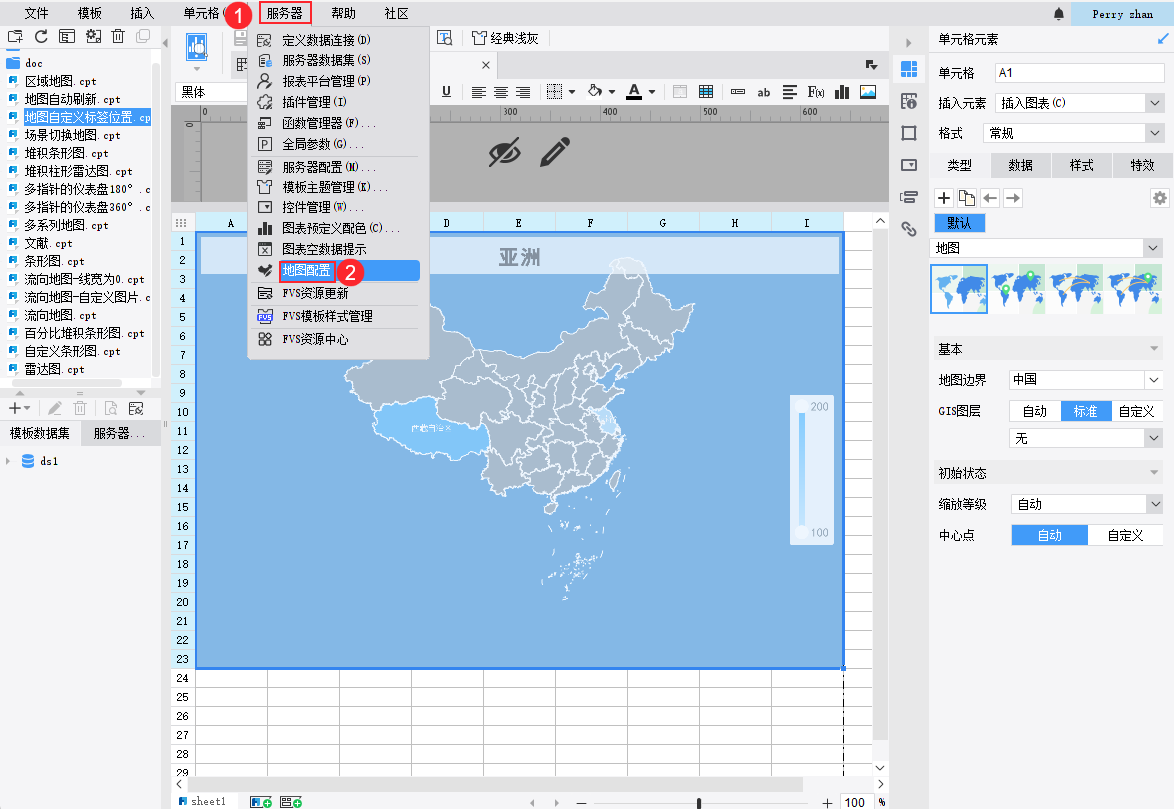Enable the 标准 GIS tile layer option
Viewport: 1174px width, 809px height.
click(x=1086, y=410)
